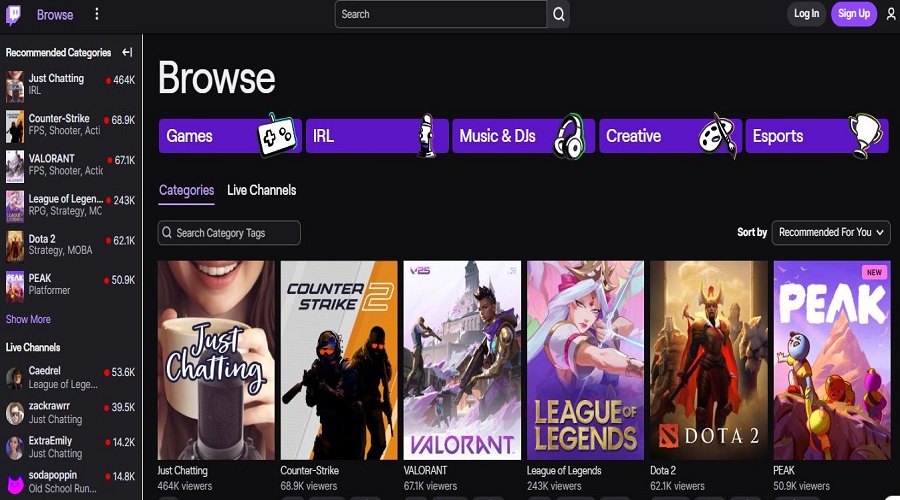900x500 pixels.
Task: Click Counter-Strike name in sidebar
Action: click(59, 118)
